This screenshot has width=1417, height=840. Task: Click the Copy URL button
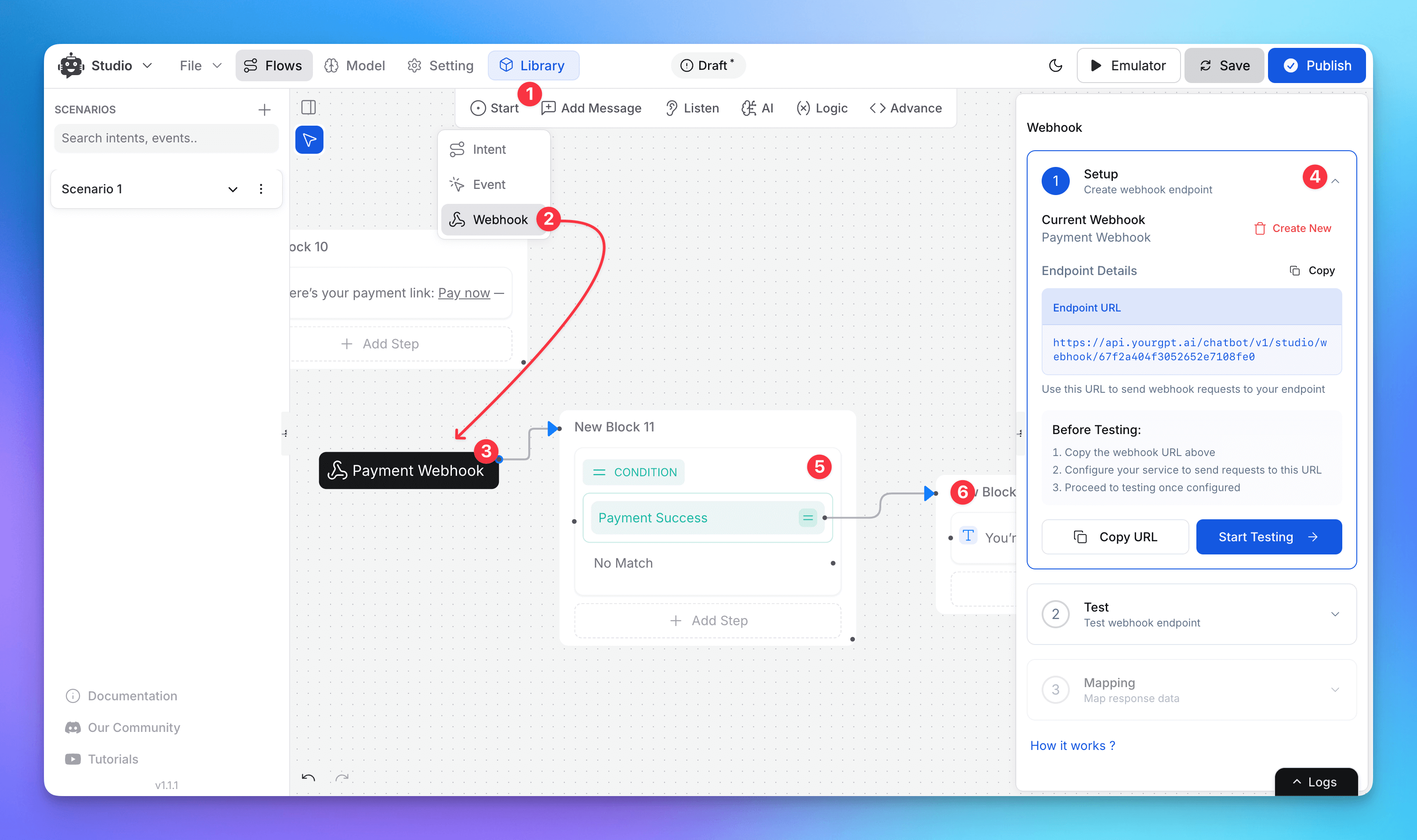(1115, 536)
